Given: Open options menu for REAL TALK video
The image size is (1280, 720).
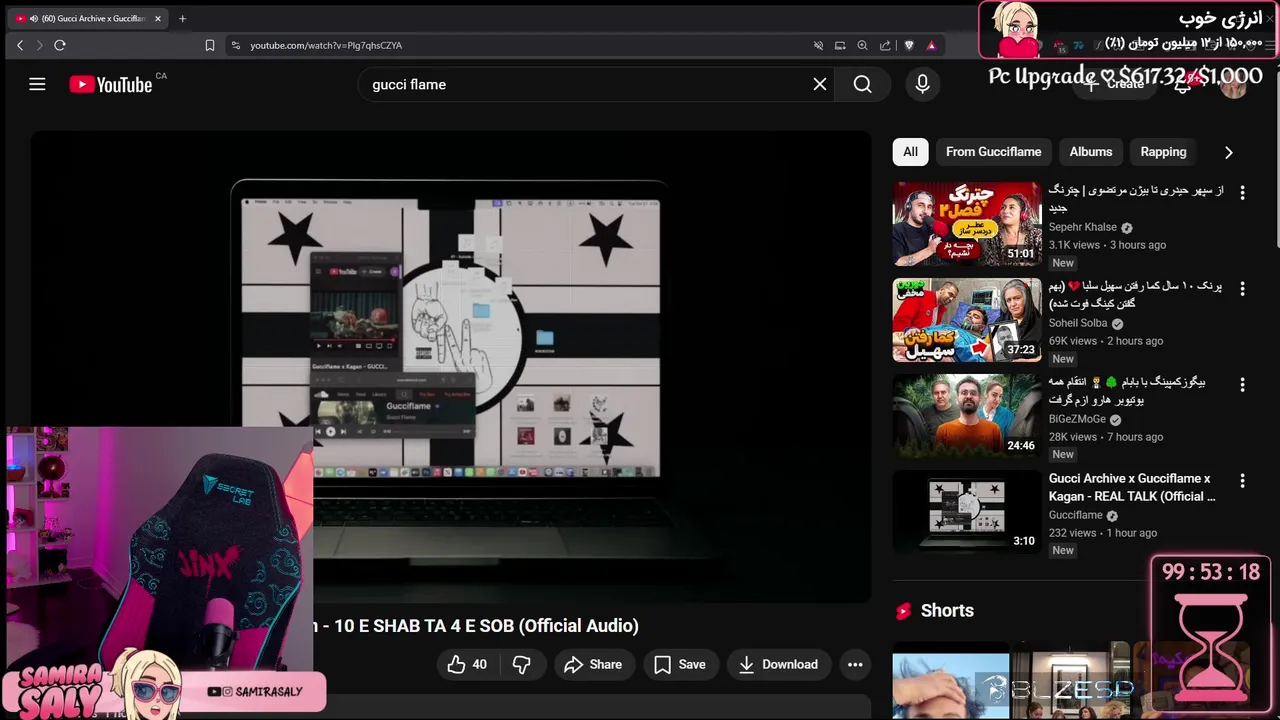Looking at the screenshot, I should pyautogui.click(x=1242, y=480).
